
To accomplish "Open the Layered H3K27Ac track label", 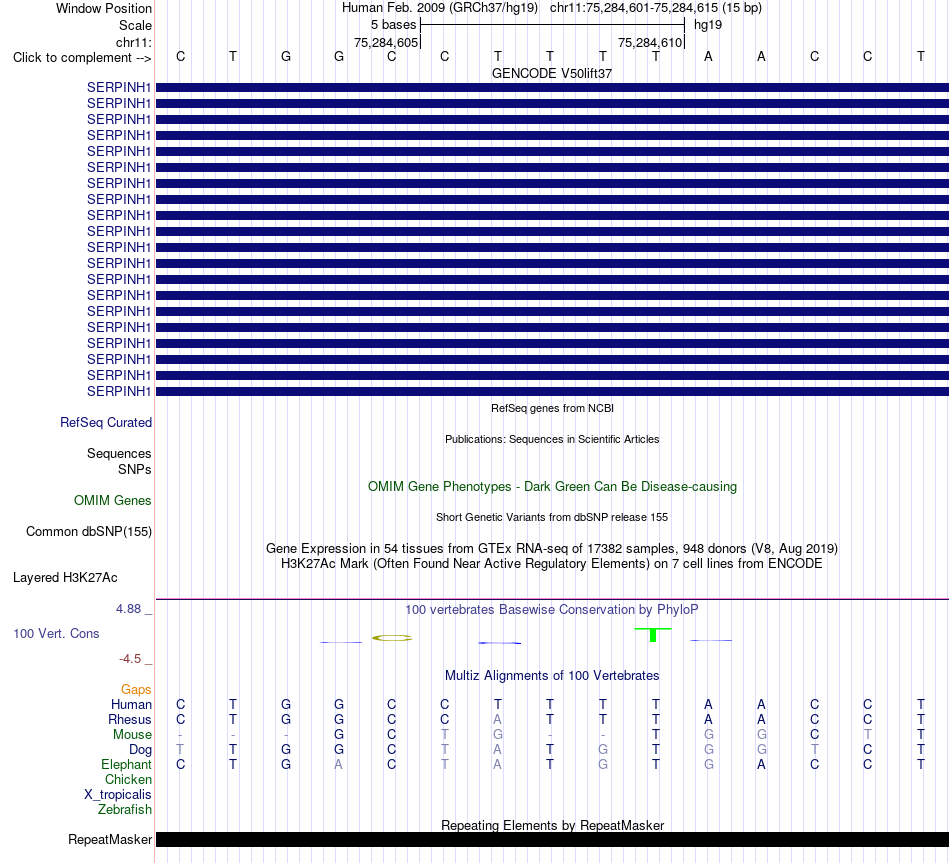I will [x=65, y=578].
